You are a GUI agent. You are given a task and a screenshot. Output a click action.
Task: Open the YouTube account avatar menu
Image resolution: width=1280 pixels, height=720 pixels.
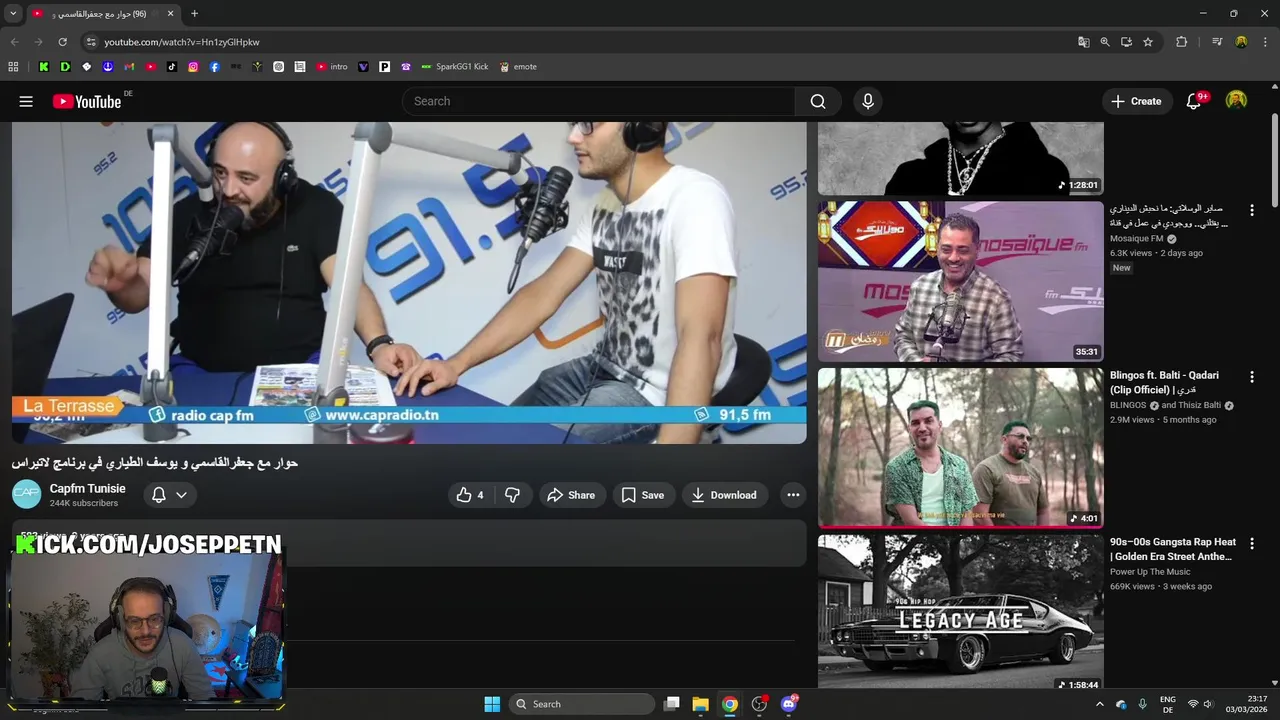[1237, 101]
